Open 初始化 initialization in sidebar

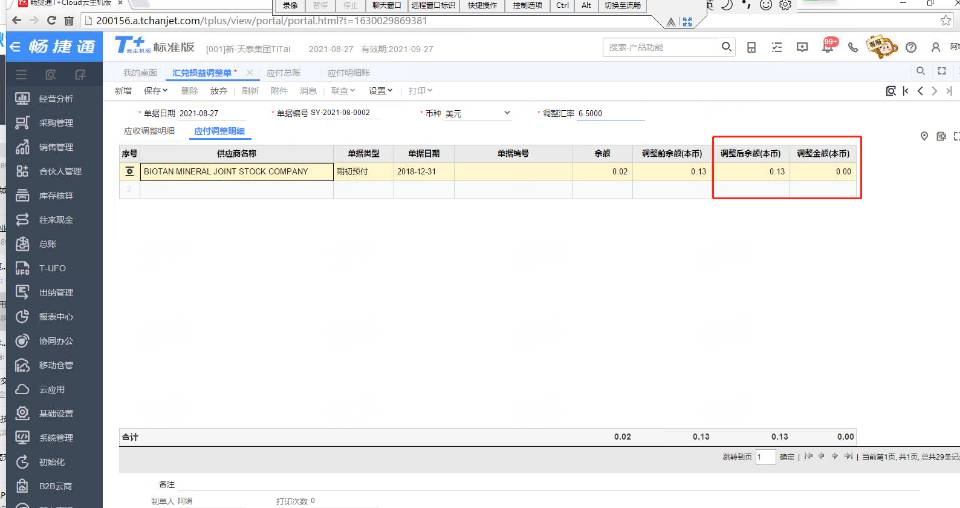tap(51, 462)
